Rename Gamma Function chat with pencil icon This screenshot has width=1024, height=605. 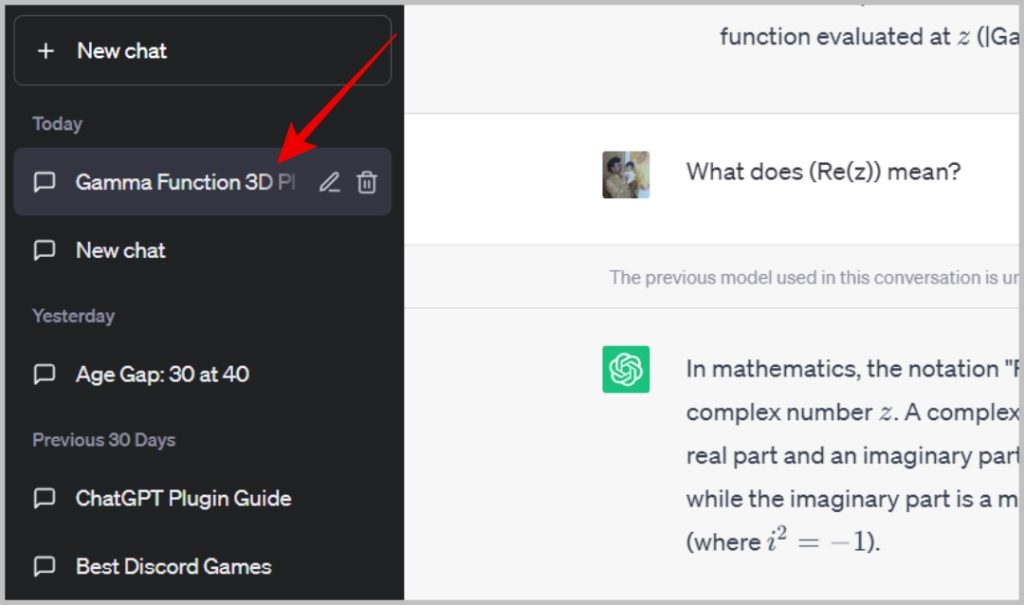pyautogui.click(x=329, y=182)
